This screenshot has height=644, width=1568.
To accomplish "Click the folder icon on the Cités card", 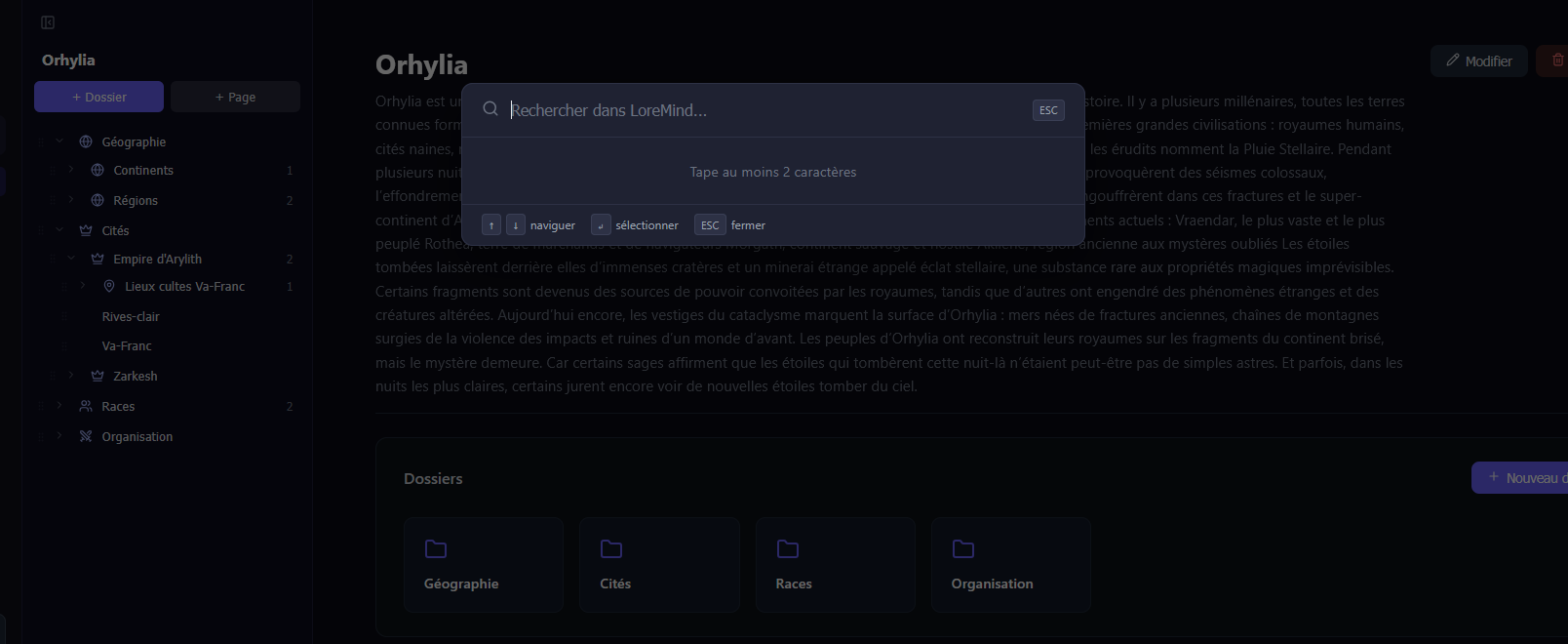I will (x=611, y=549).
